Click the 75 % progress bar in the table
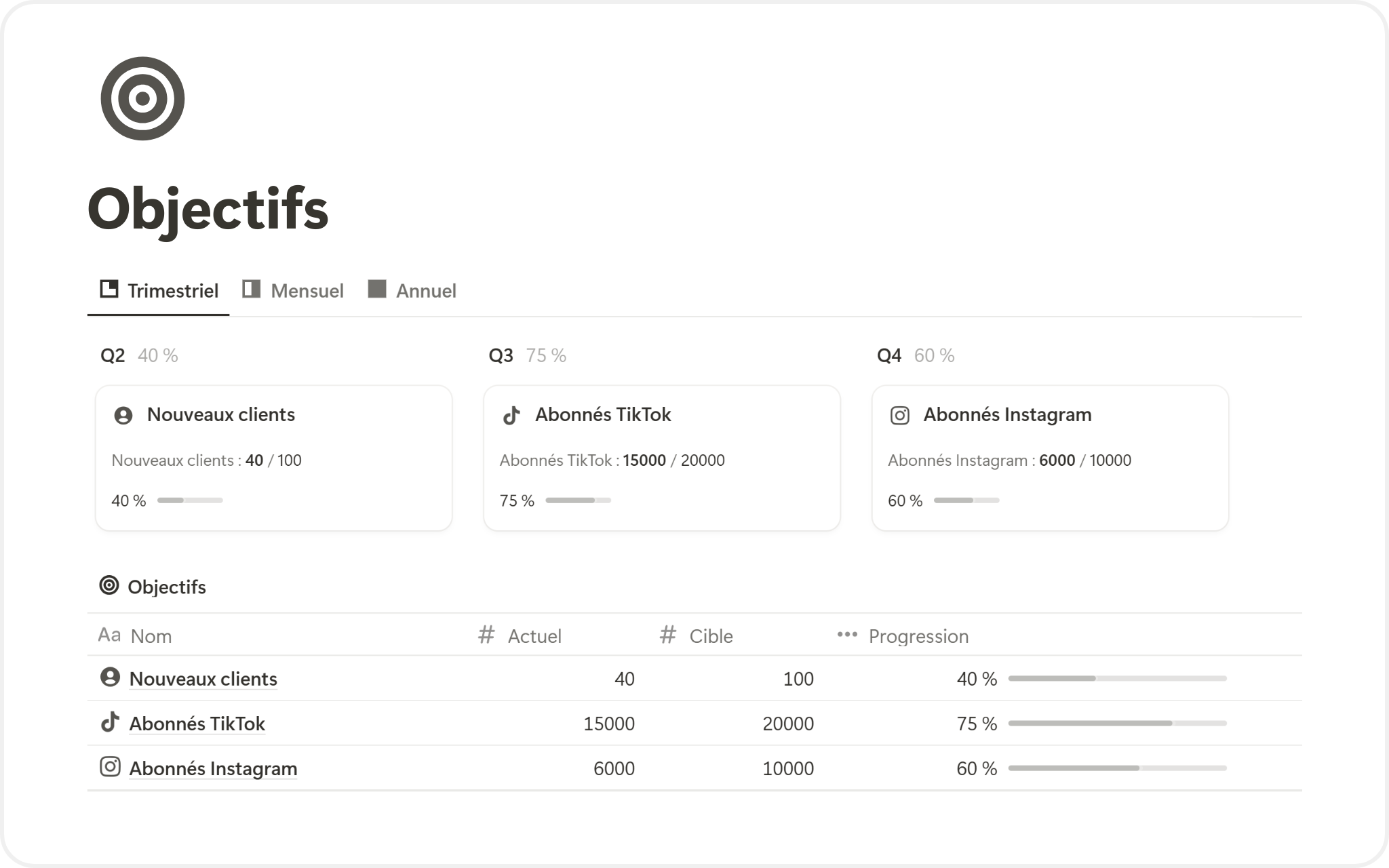 1117,724
